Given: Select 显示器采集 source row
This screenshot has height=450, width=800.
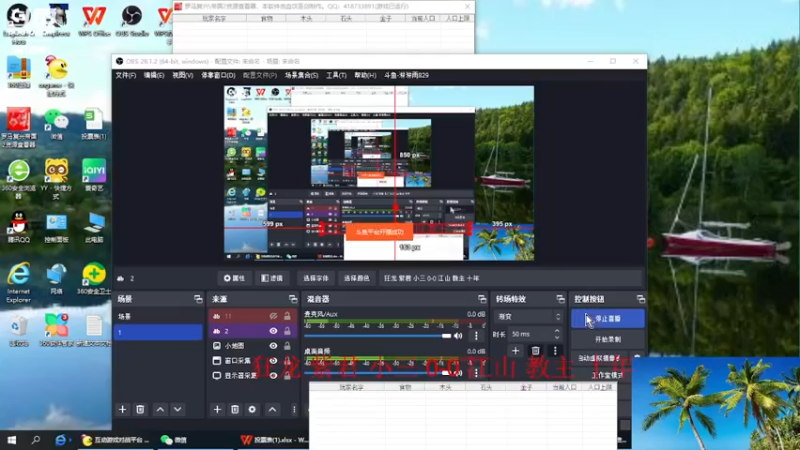Looking at the screenshot, I should pos(253,376).
